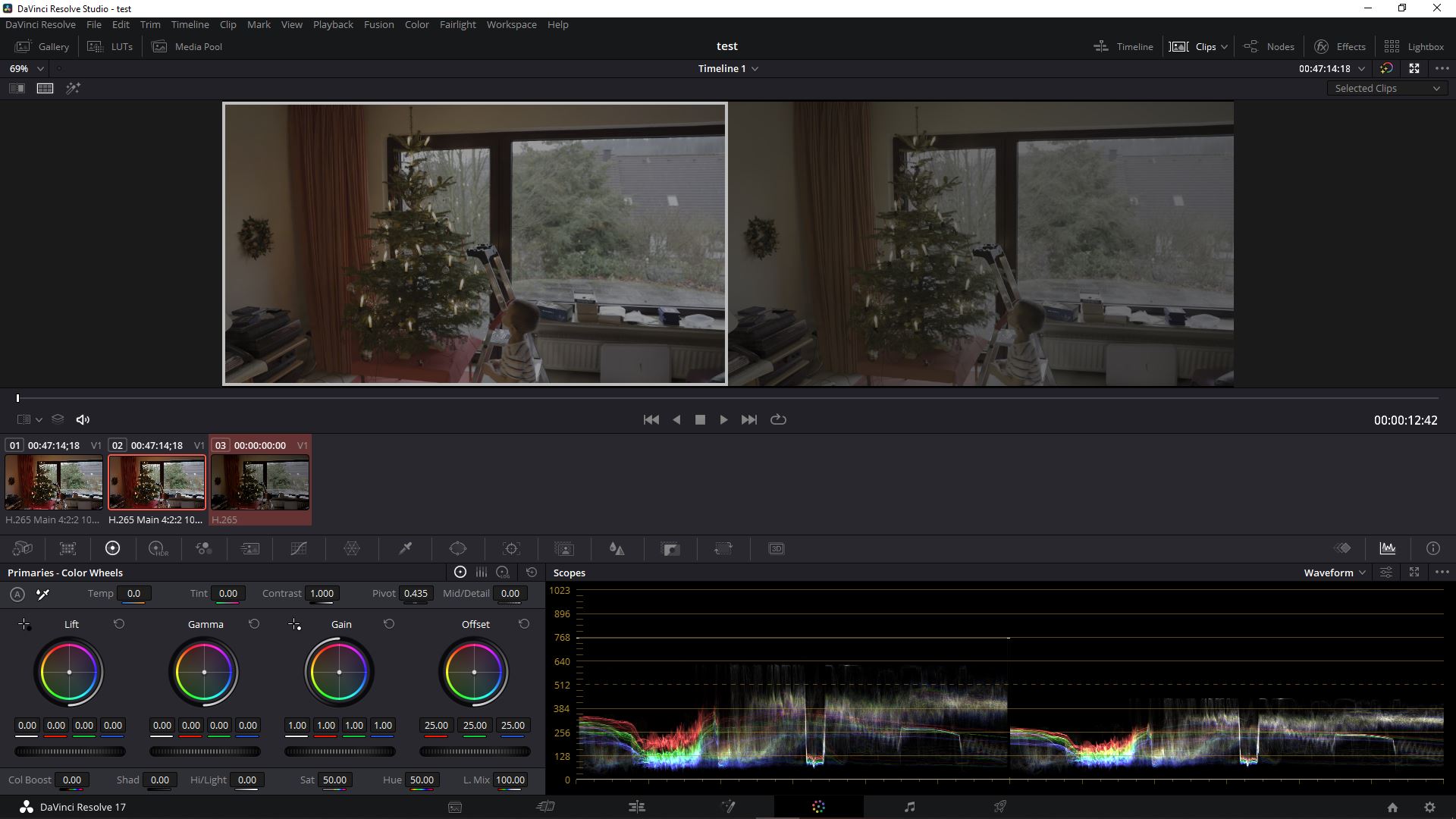
Task: Open the Media Pool
Action: pyautogui.click(x=187, y=46)
